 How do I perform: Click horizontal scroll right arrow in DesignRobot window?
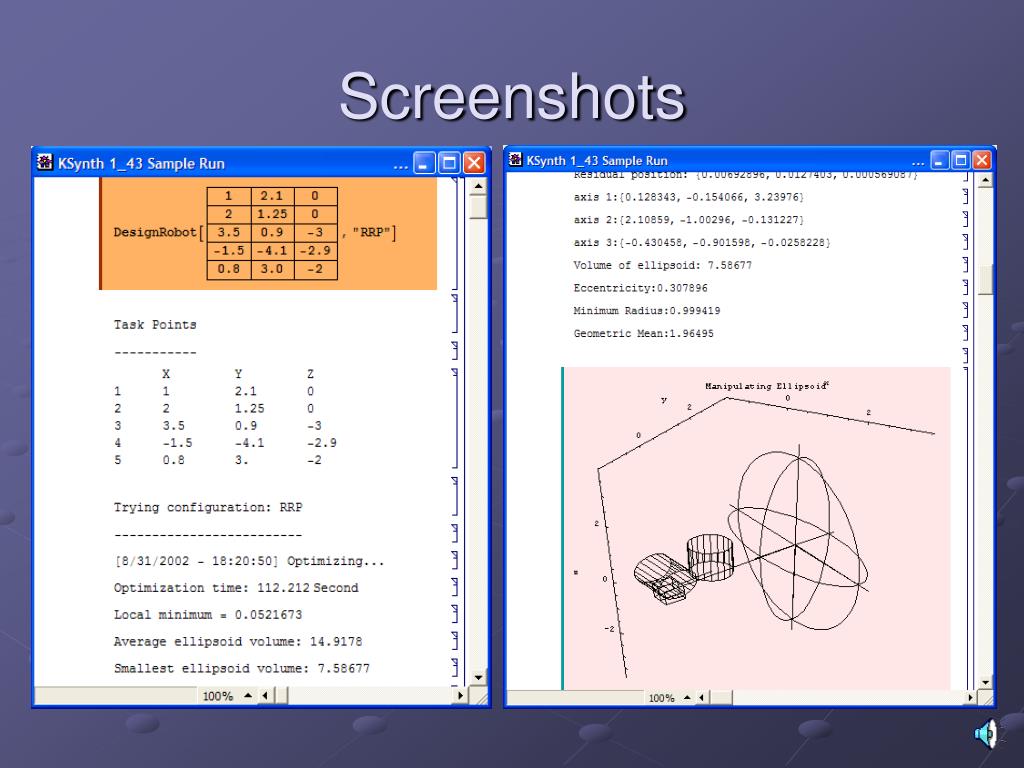point(460,696)
